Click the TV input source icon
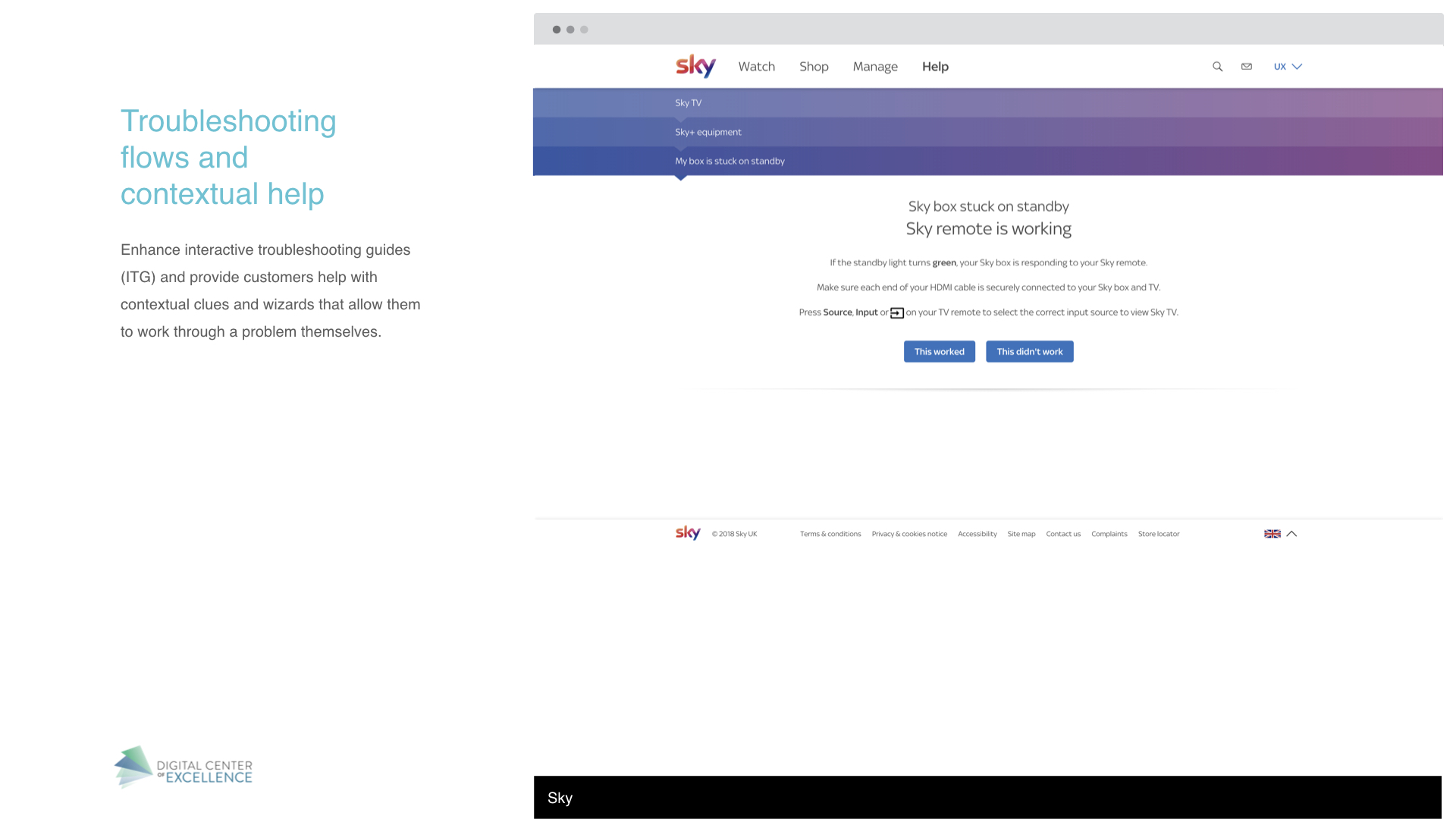Viewport: 1456px width, 819px height. click(x=896, y=313)
